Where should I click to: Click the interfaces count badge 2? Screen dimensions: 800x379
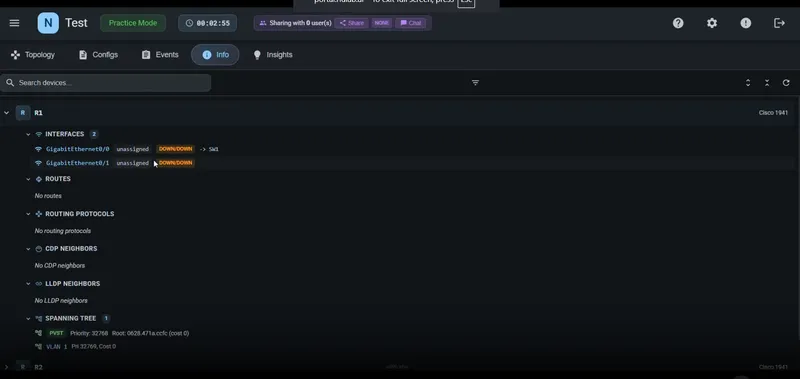click(93, 134)
